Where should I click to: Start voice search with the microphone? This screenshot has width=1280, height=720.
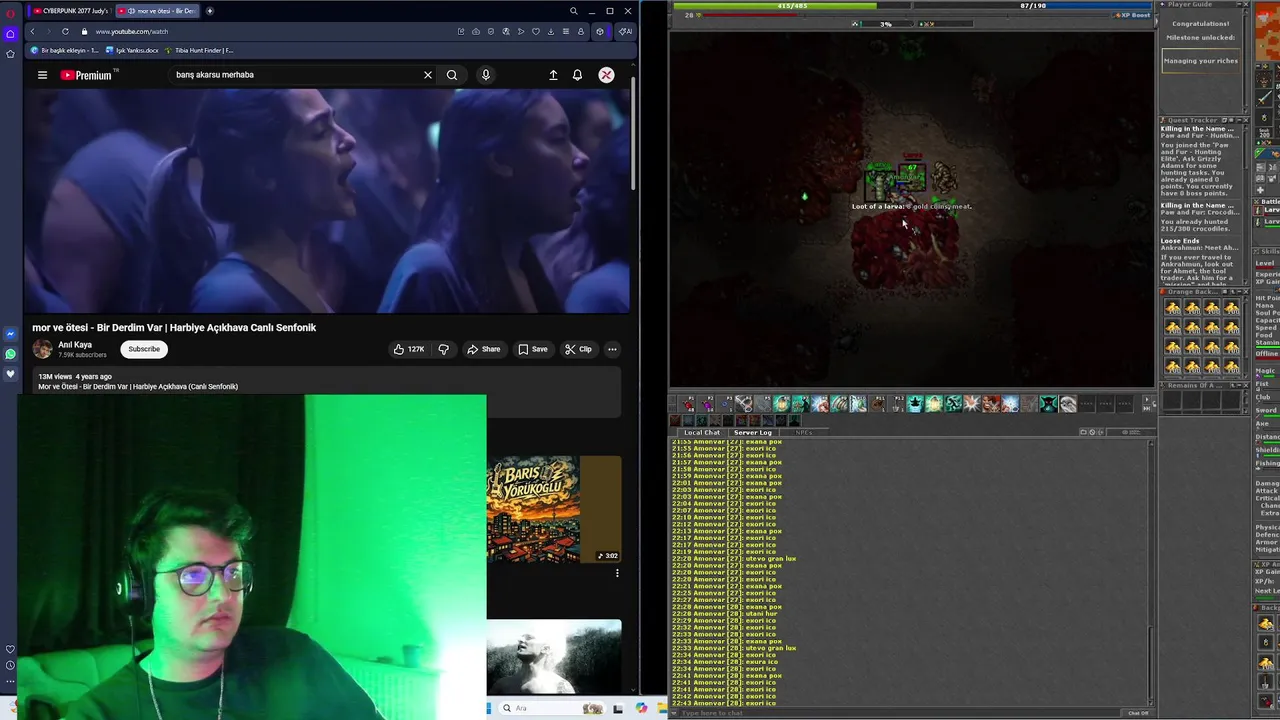pos(486,75)
